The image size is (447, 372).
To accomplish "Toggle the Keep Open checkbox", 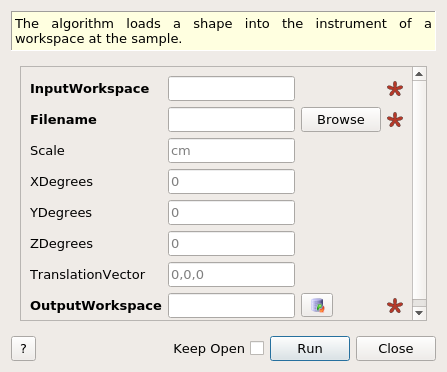I will [x=257, y=348].
